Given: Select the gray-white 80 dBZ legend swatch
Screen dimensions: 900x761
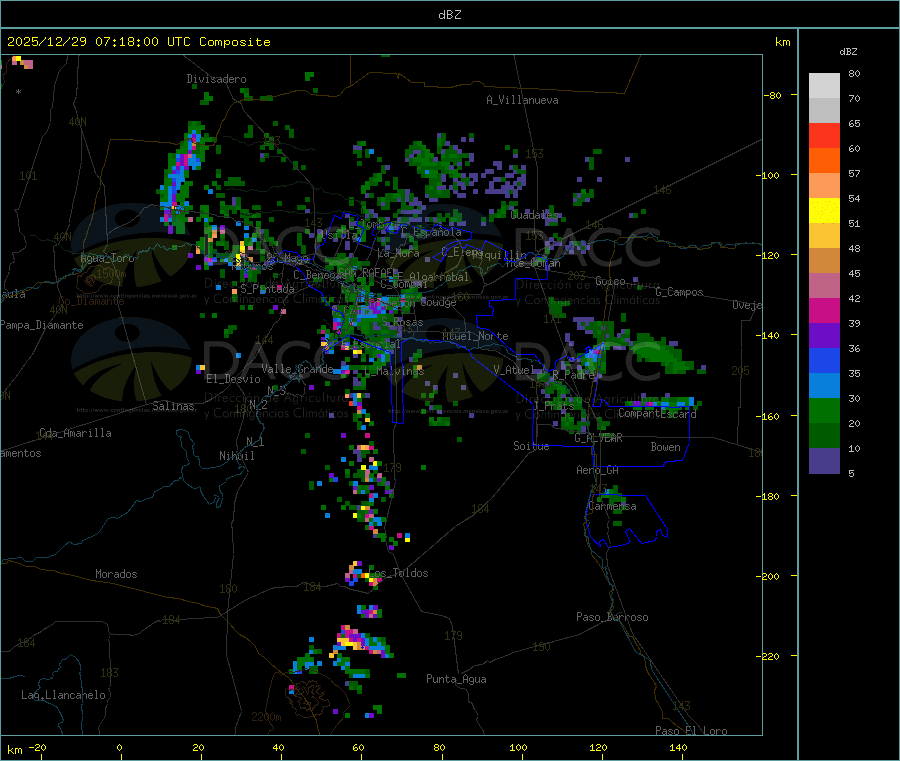Looking at the screenshot, I should pyautogui.click(x=824, y=86).
